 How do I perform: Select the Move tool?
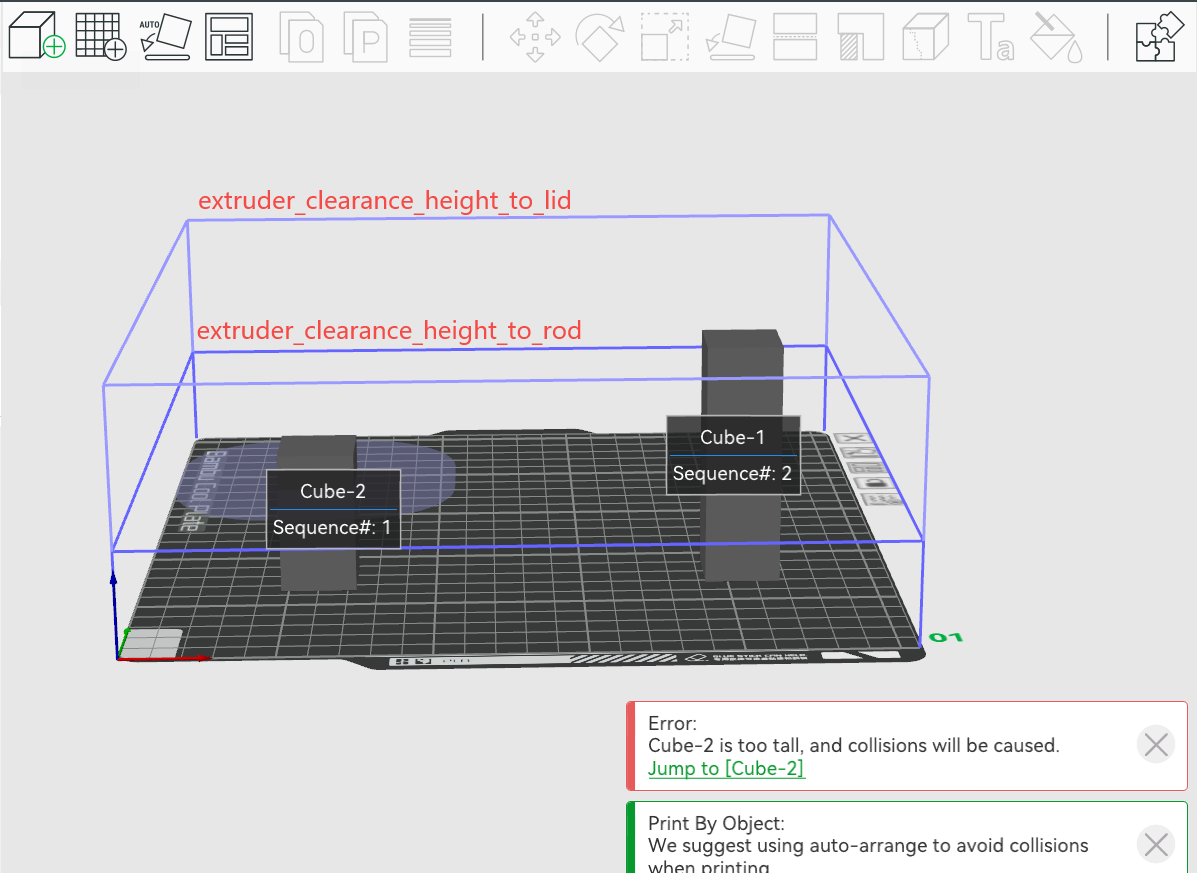535,37
